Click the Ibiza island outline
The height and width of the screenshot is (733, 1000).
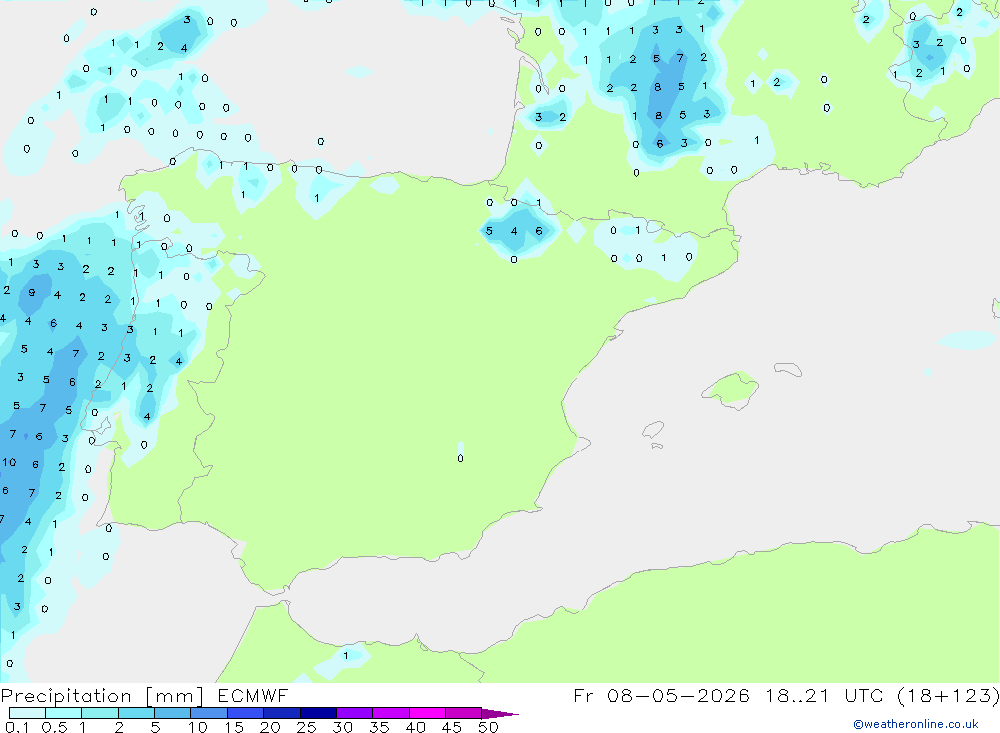pos(653,429)
